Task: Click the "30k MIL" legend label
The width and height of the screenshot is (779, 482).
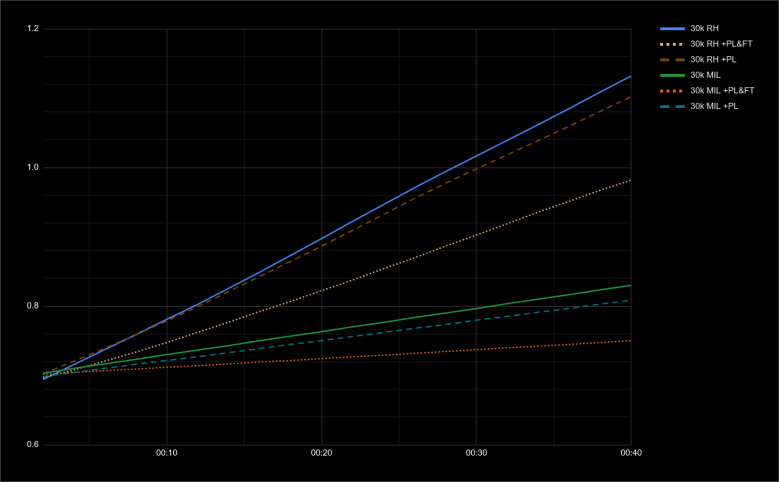Action: (704, 74)
